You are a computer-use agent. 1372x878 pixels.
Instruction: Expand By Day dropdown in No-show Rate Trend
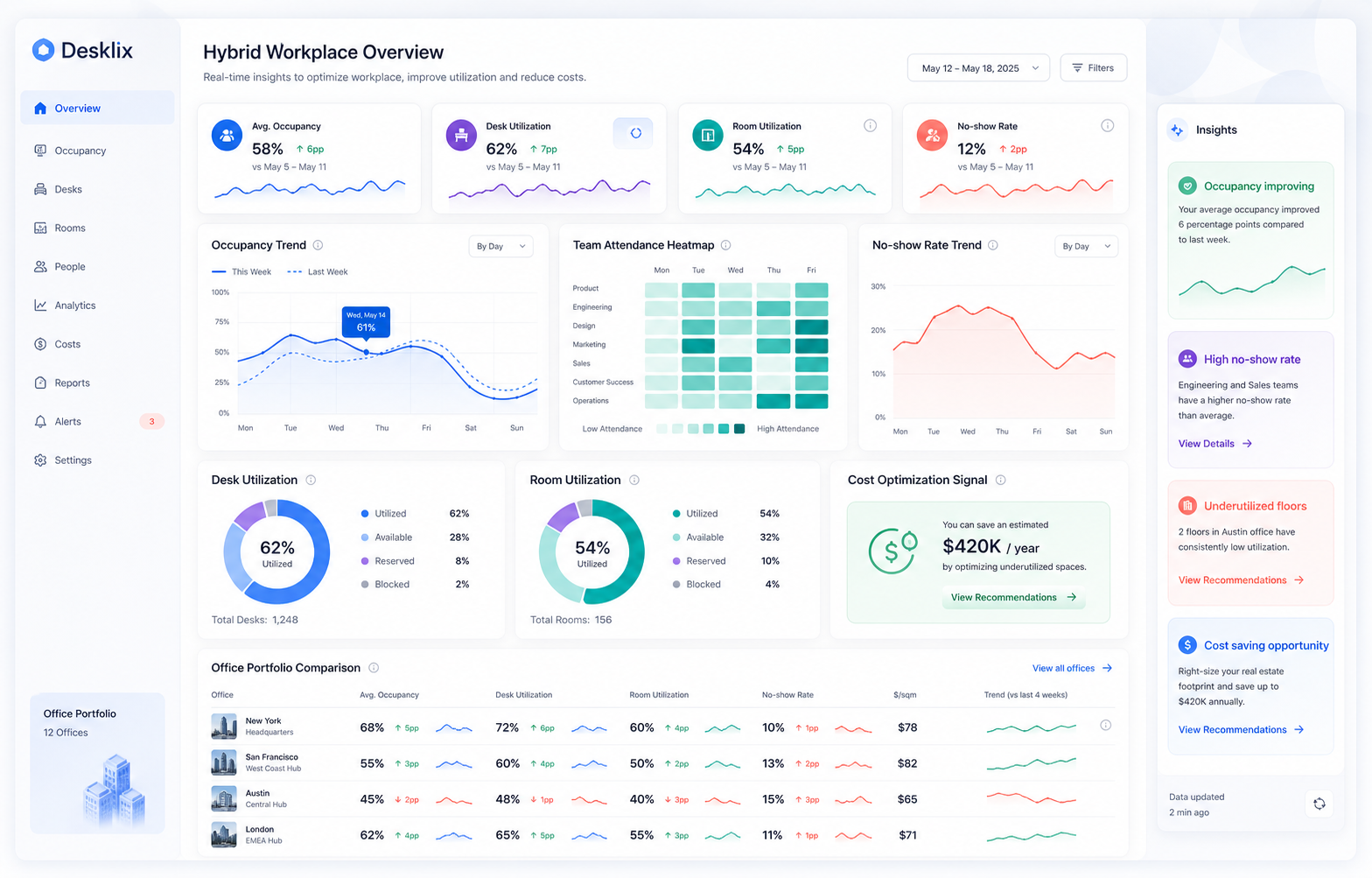click(x=1086, y=247)
